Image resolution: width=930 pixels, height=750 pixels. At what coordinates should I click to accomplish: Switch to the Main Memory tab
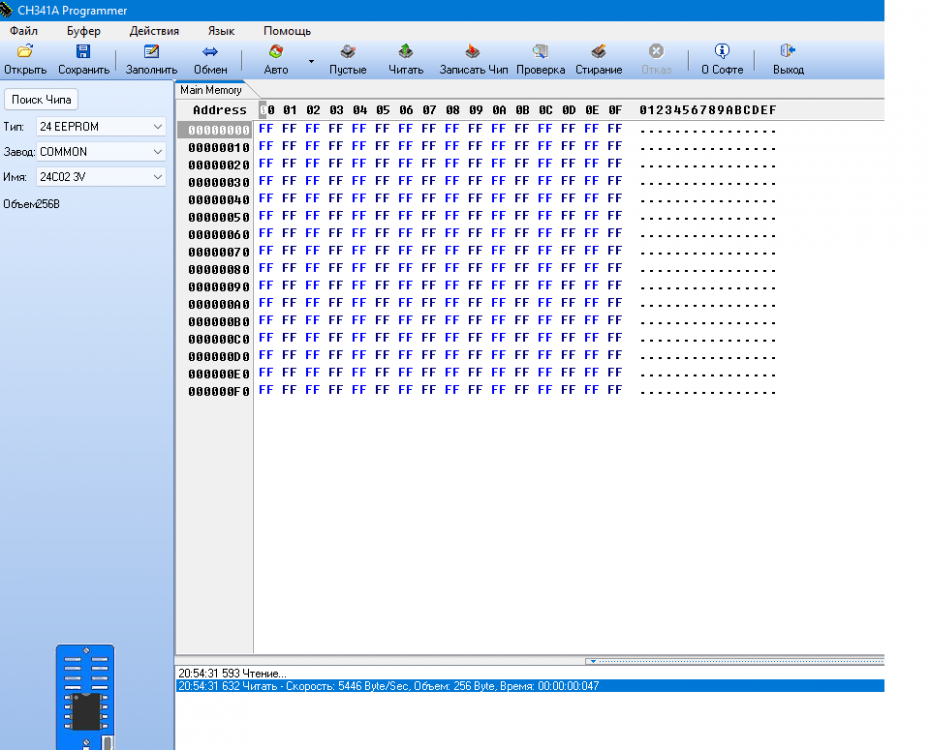(211, 90)
